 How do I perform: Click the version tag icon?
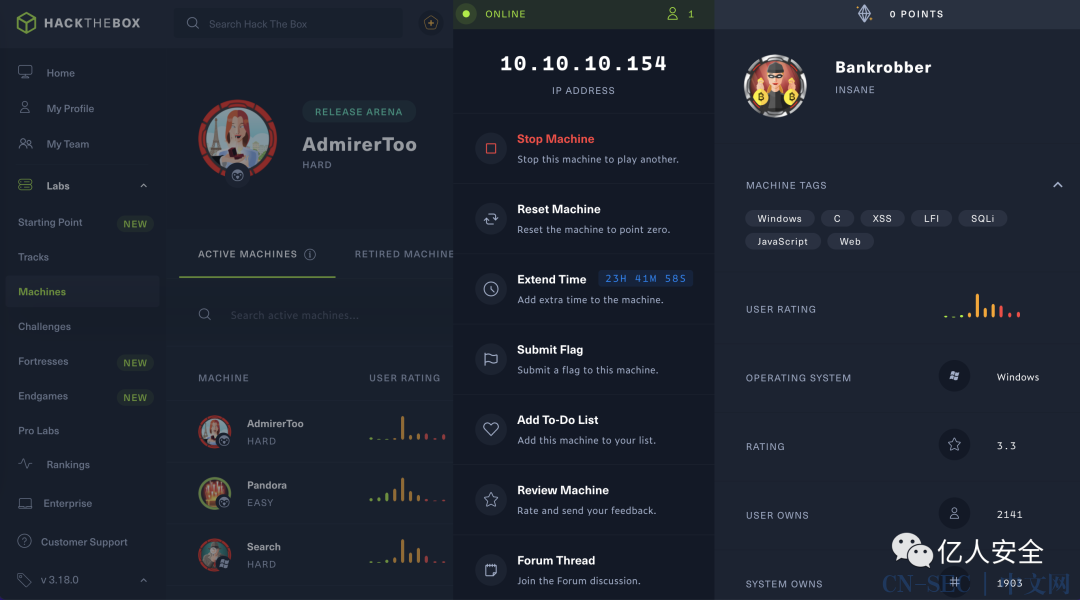25,580
